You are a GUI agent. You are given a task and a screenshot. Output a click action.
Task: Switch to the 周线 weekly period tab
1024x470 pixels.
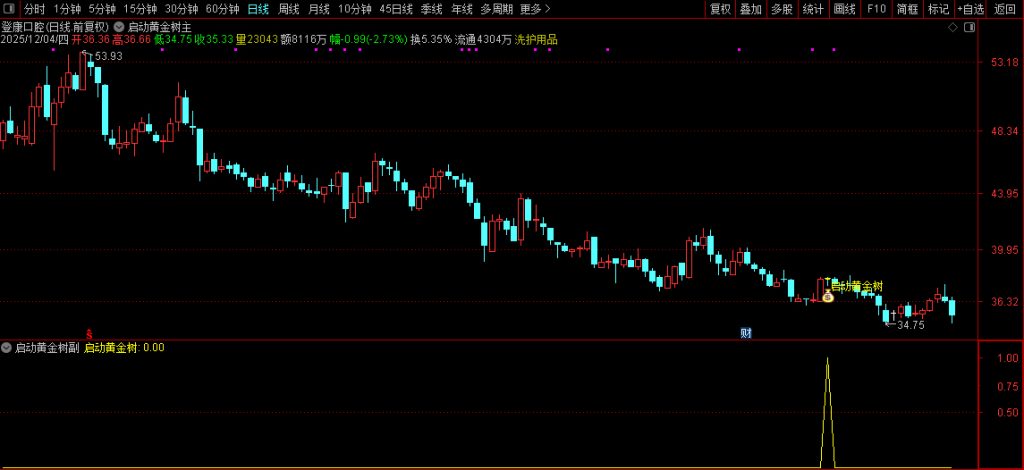coord(288,9)
